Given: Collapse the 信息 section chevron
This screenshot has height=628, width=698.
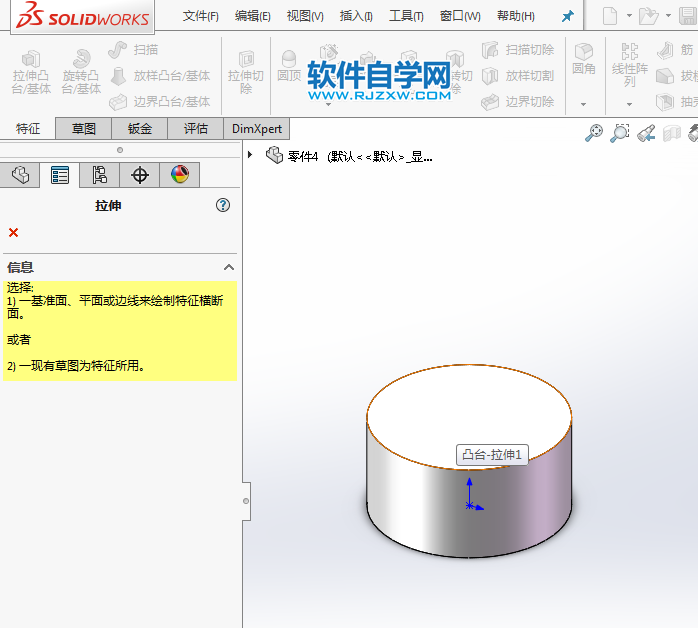Looking at the screenshot, I should [228, 267].
